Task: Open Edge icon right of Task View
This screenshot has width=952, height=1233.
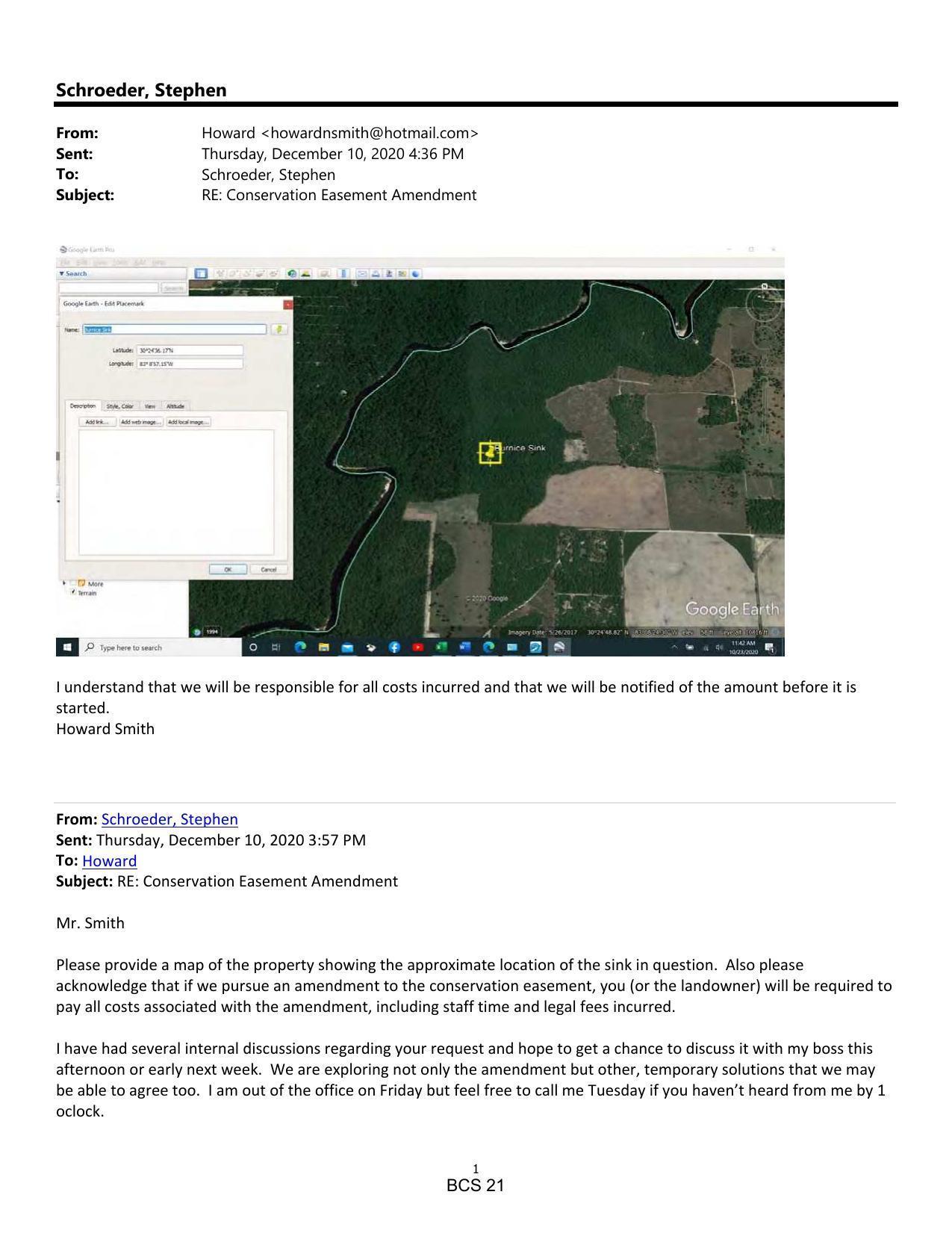Action: pos(300,647)
